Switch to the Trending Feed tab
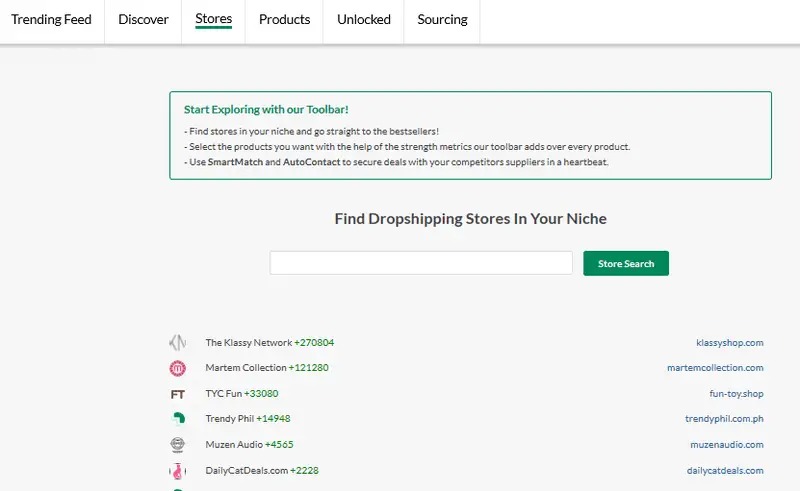The height and width of the screenshot is (491, 800). click(51, 20)
